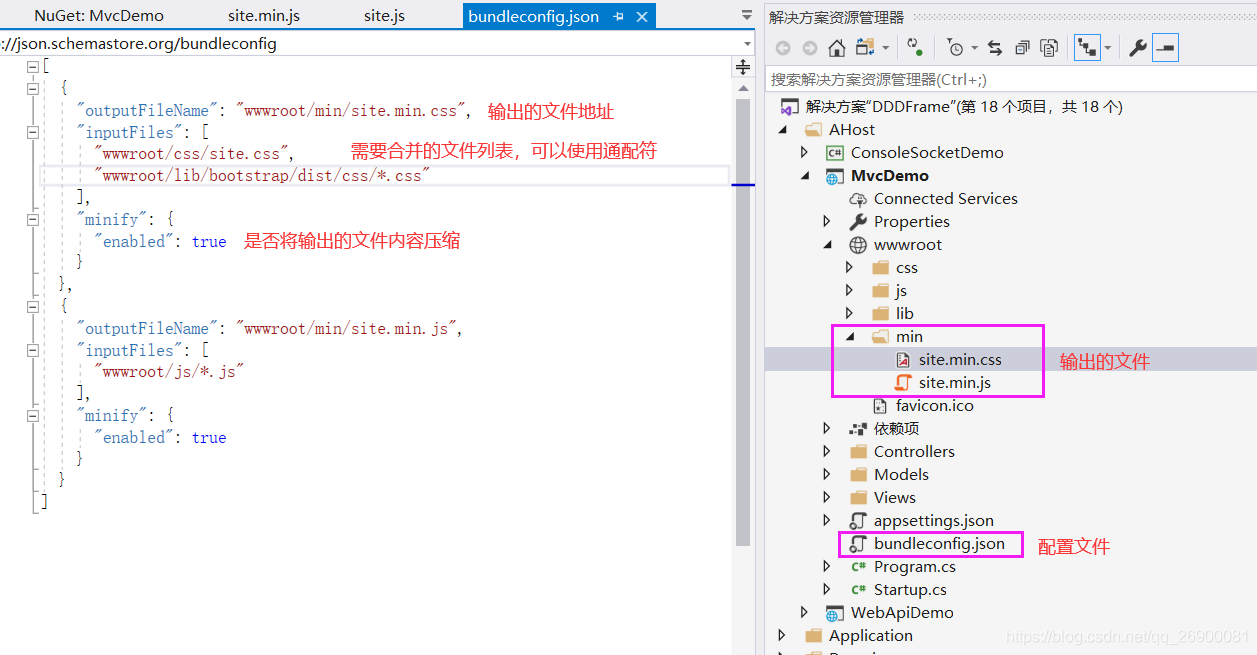Switch to the site.js tab
Viewport: 1257px width, 655px height.
pyautogui.click(x=384, y=16)
